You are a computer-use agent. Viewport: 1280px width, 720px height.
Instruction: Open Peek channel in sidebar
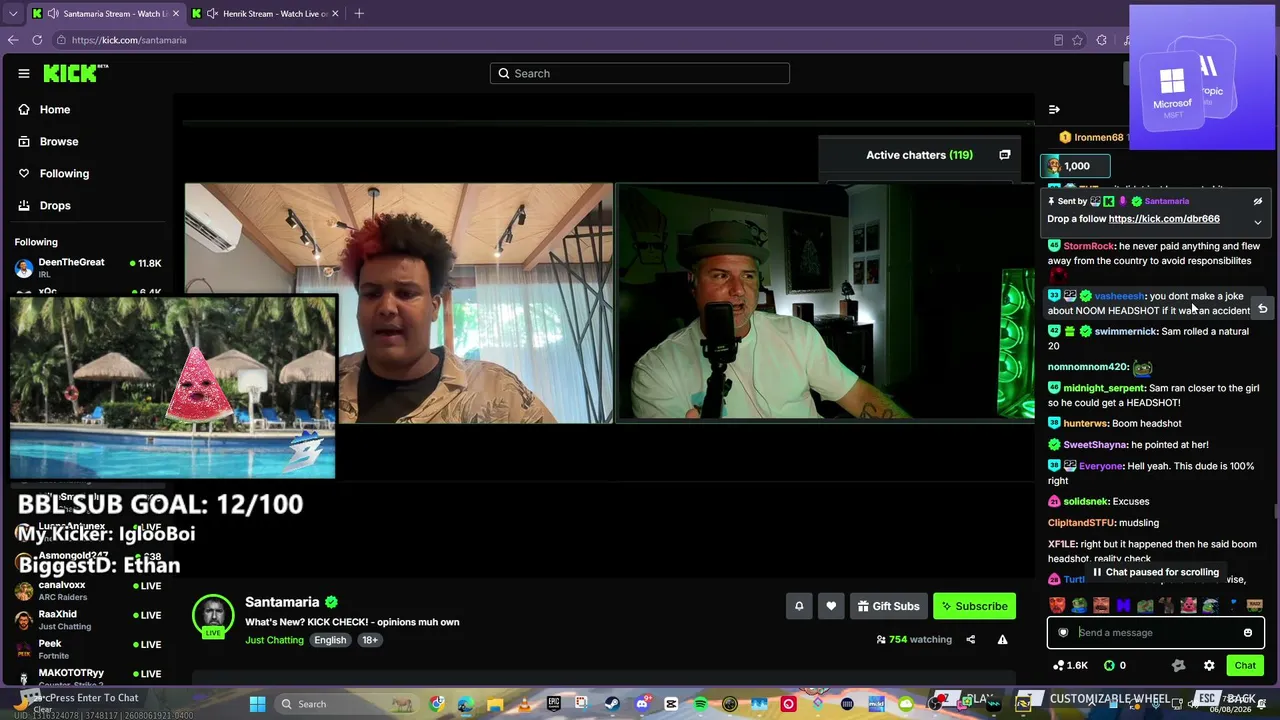click(x=88, y=649)
